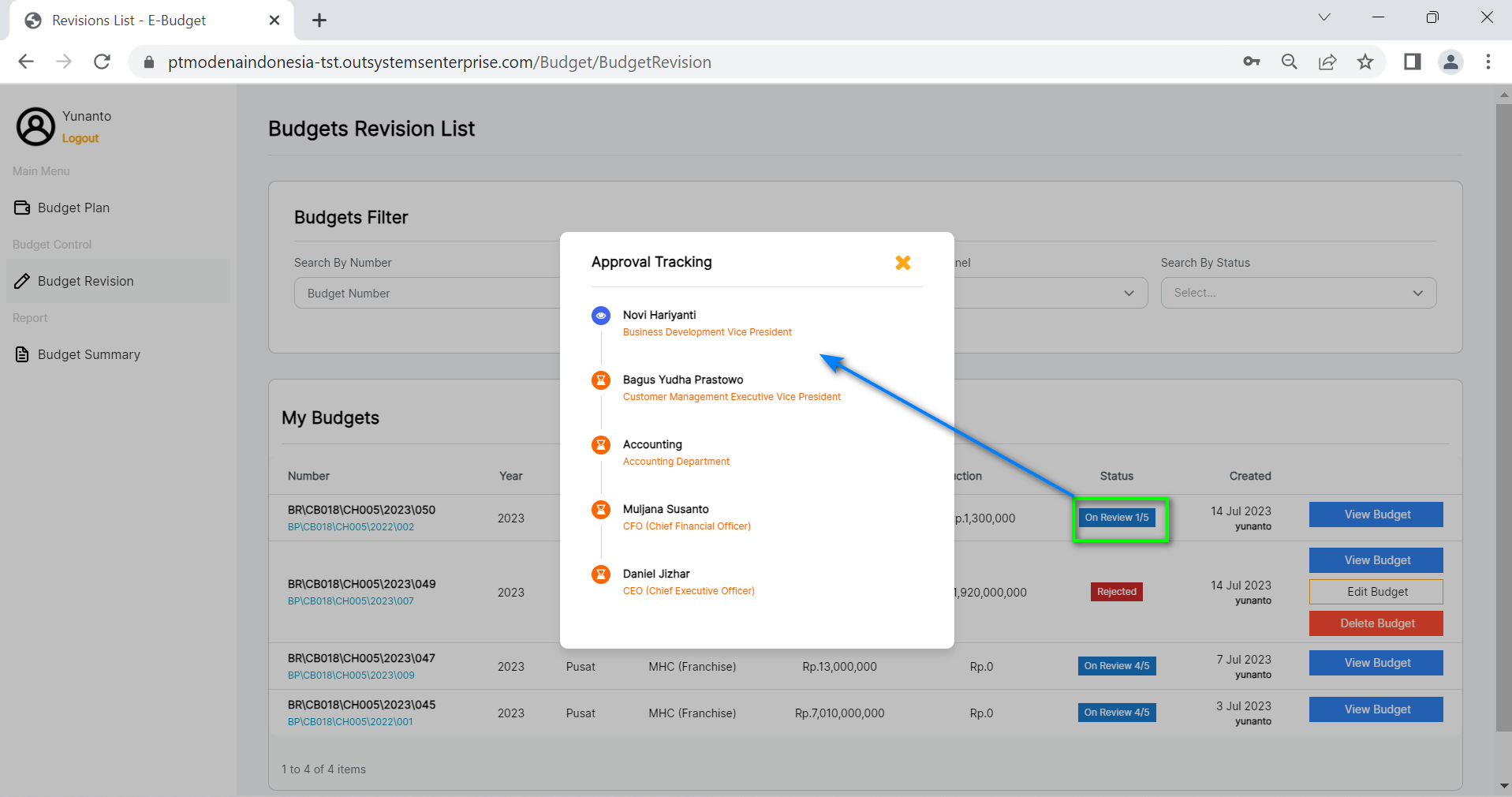This screenshot has width=1512, height=797.
Task: Click Edit Budget button
Action: [x=1376, y=592]
